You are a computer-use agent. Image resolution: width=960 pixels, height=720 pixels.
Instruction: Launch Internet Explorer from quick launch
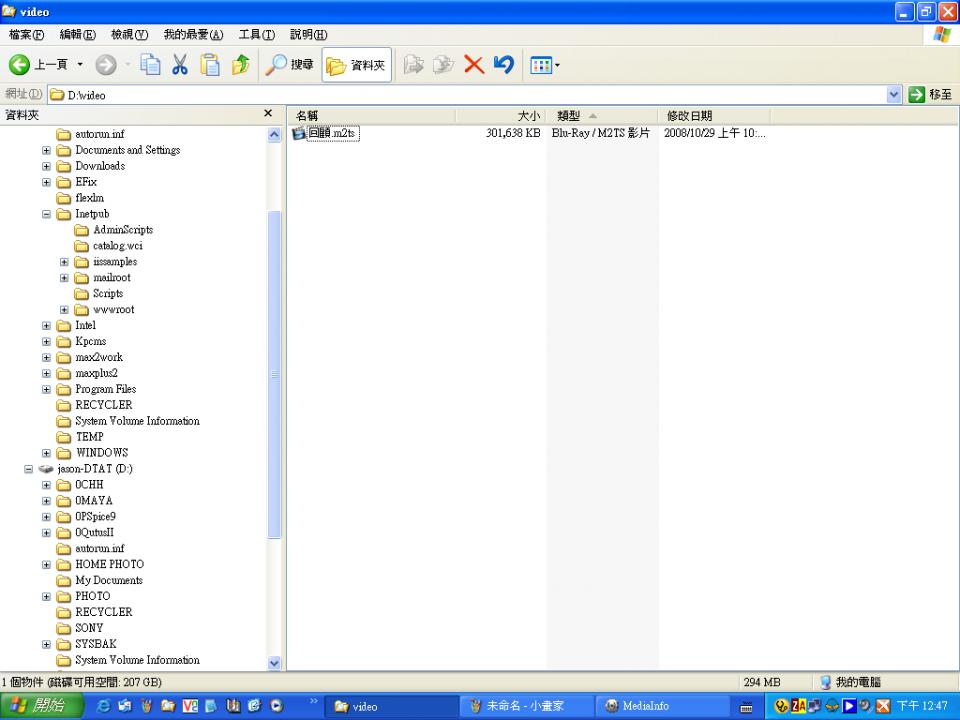pos(103,706)
